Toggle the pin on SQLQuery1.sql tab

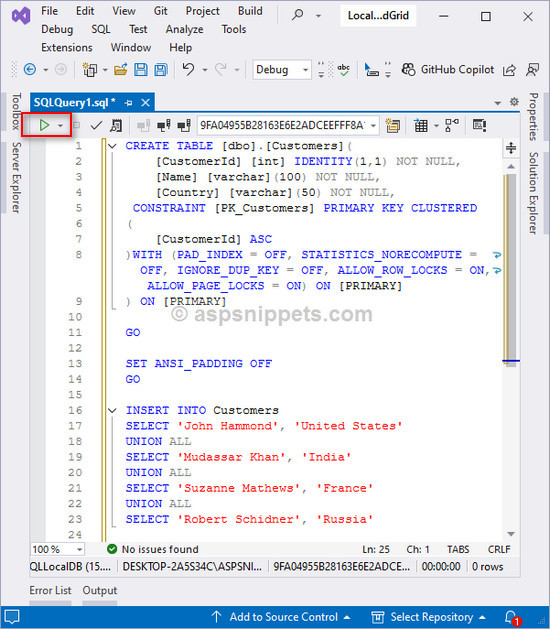pos(128,103)
